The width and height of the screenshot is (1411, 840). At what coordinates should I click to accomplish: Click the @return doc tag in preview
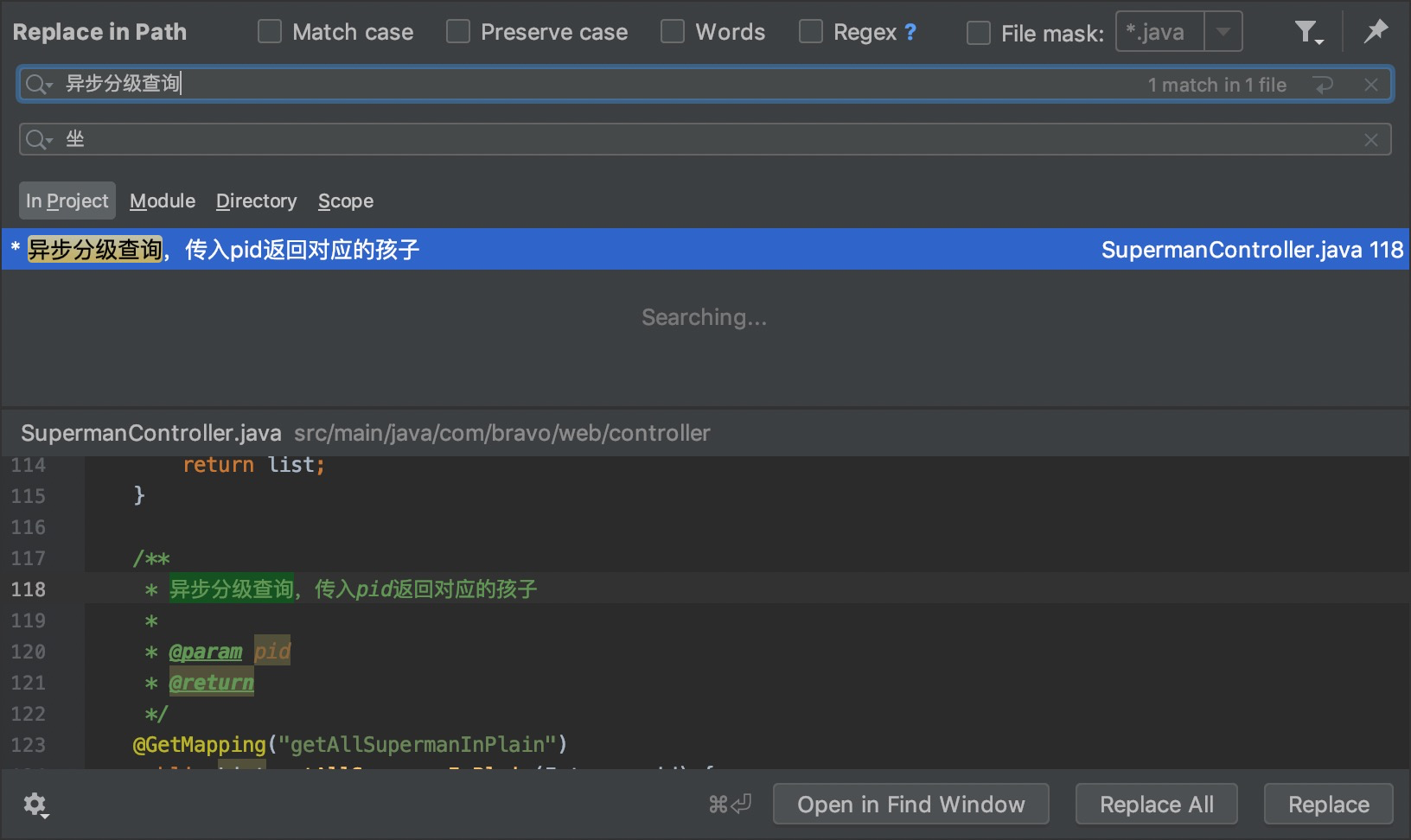211,683
